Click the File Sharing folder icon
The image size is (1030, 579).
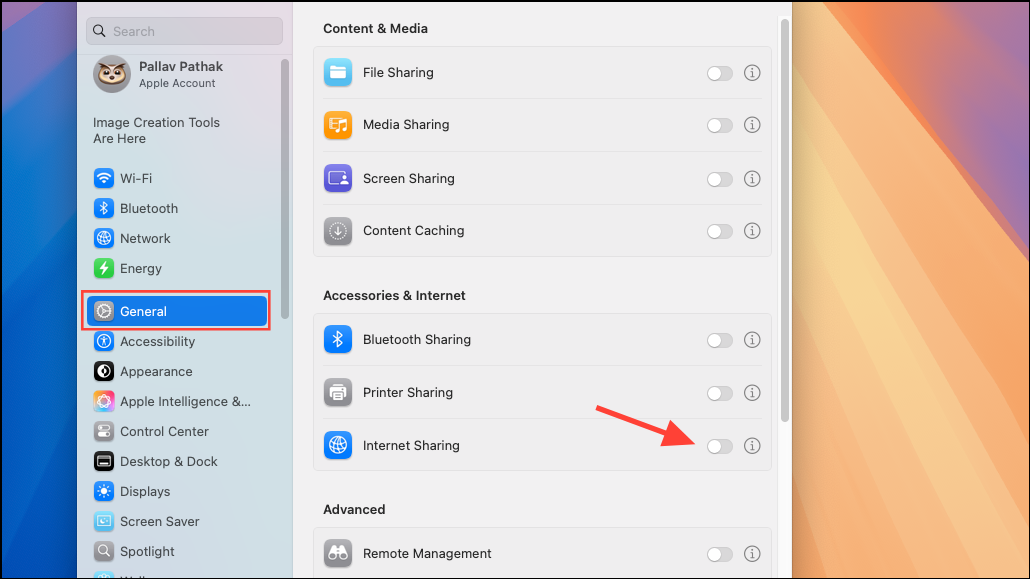338,72
